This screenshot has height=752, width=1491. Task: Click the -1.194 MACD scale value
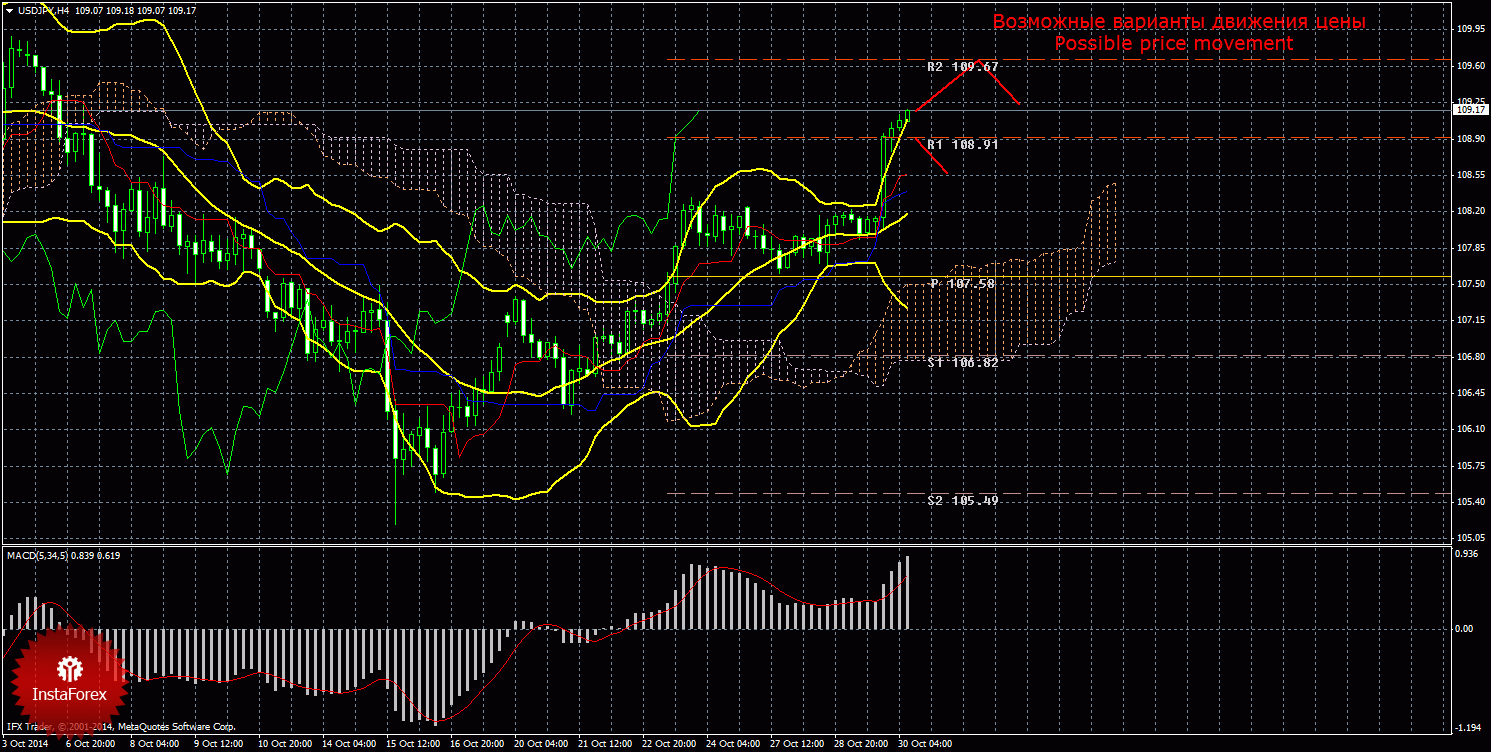pos(1468,727)
